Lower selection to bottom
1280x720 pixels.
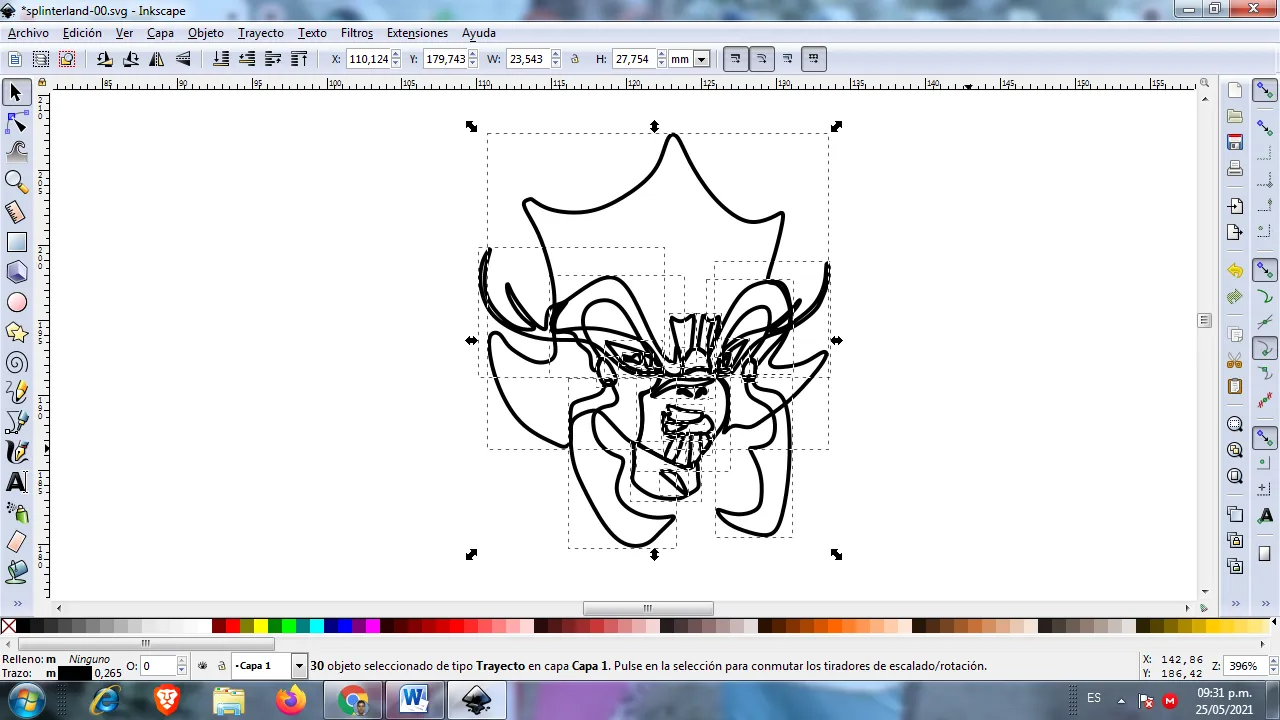[221, 59]
